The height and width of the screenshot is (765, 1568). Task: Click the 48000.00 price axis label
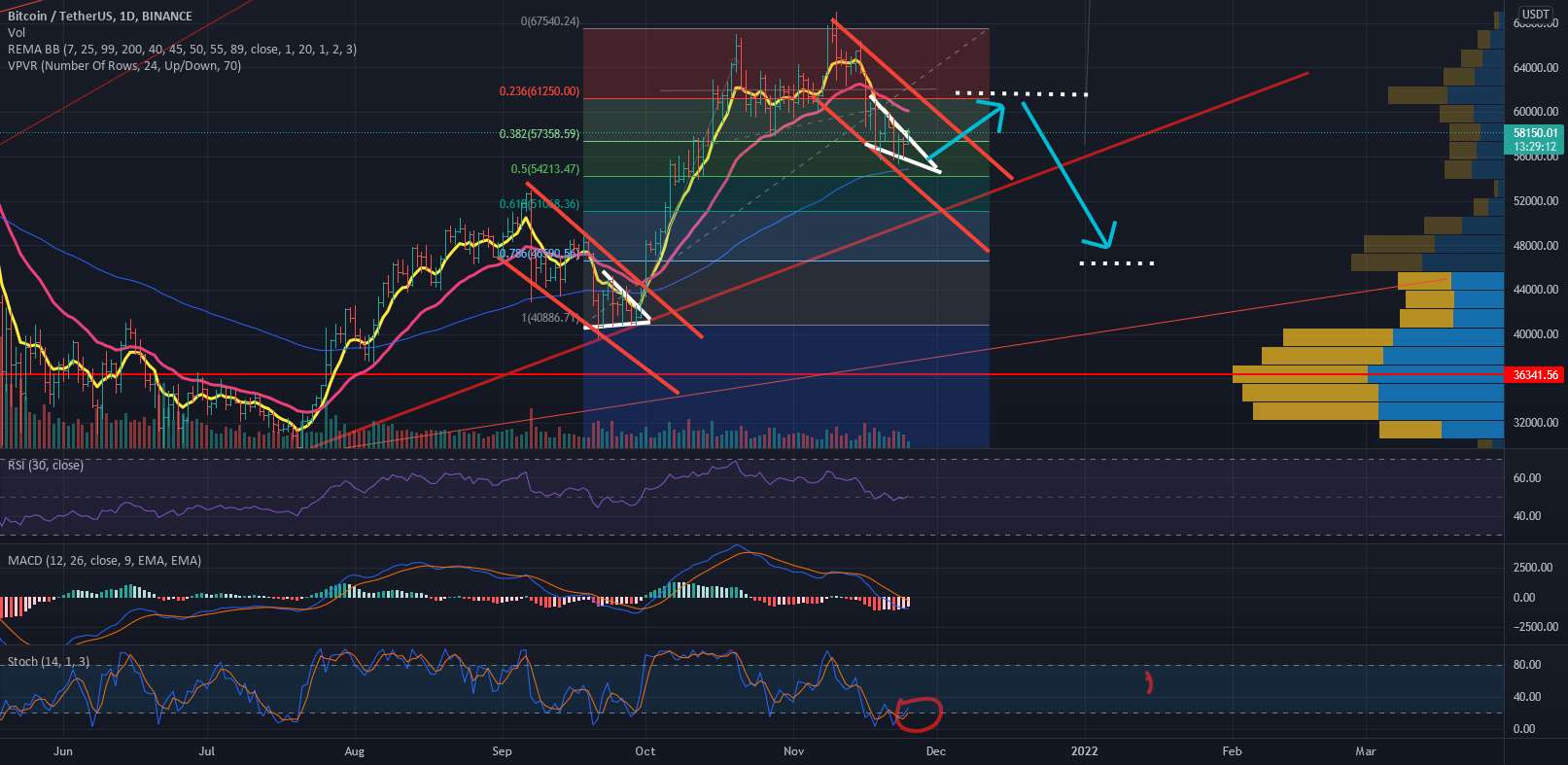click(x=1536, y=246)
